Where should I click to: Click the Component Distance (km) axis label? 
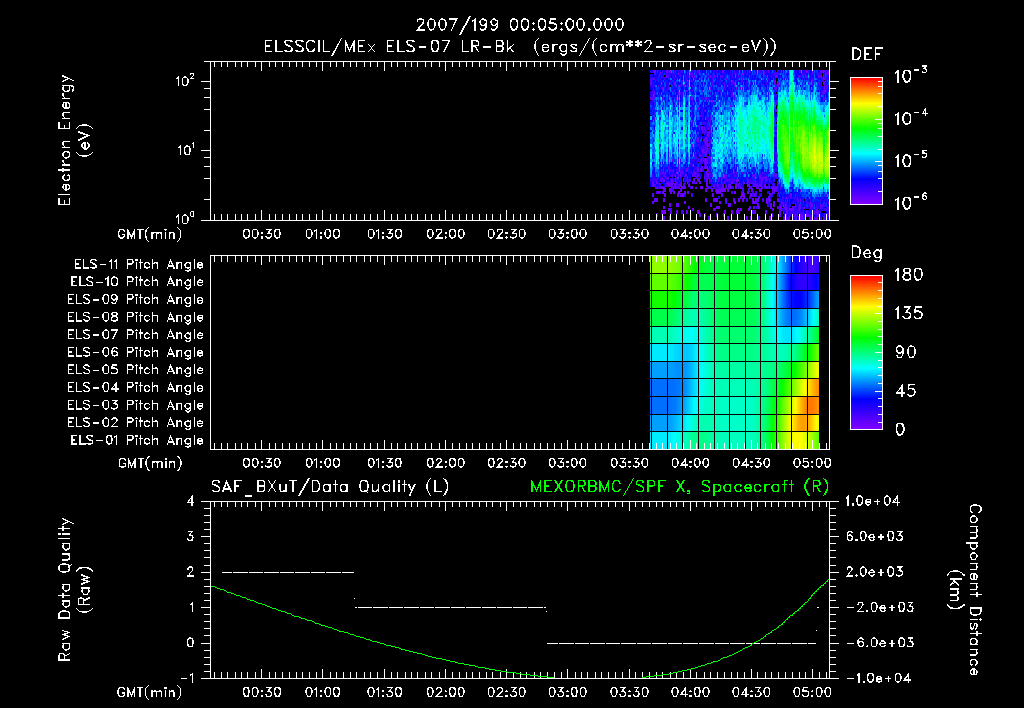[964, 590]
